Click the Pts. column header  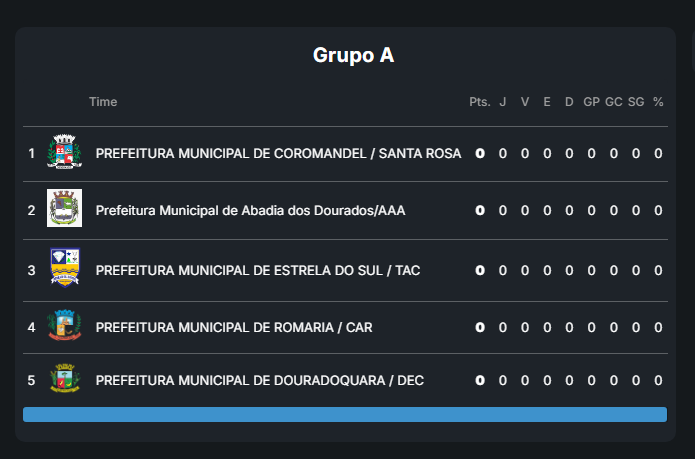click(x=480, y=102)
